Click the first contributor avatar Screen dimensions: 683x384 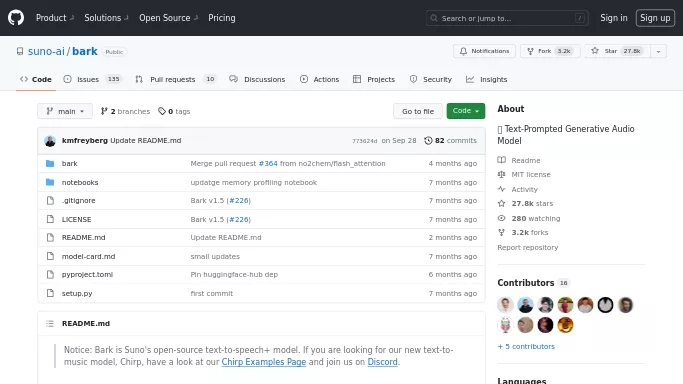tap(505, 305)
